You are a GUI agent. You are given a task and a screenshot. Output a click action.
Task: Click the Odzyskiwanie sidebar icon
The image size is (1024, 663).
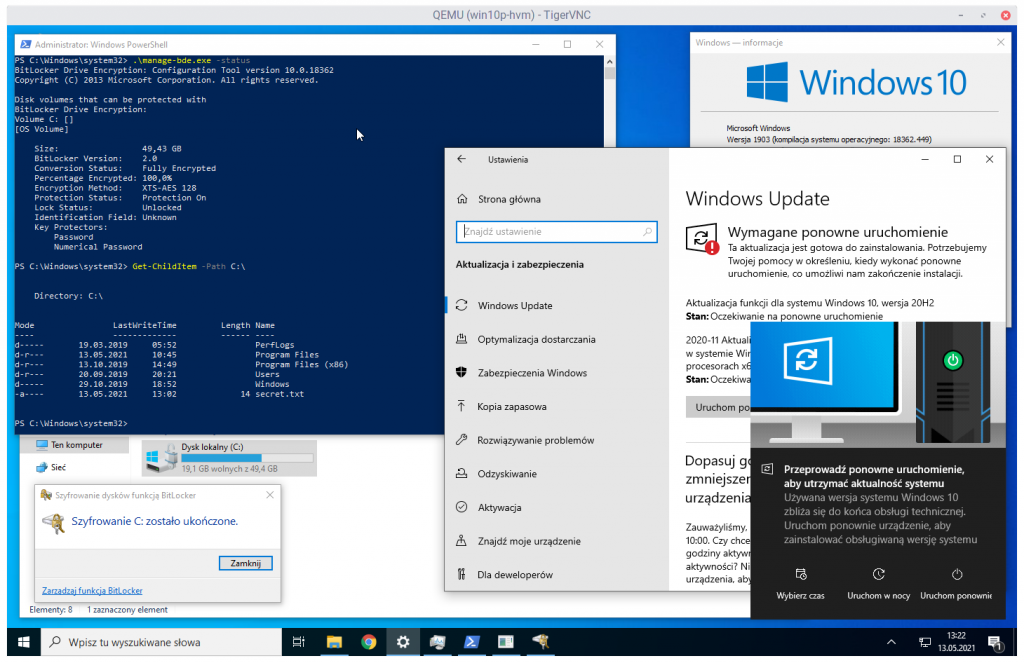[462, 474]
